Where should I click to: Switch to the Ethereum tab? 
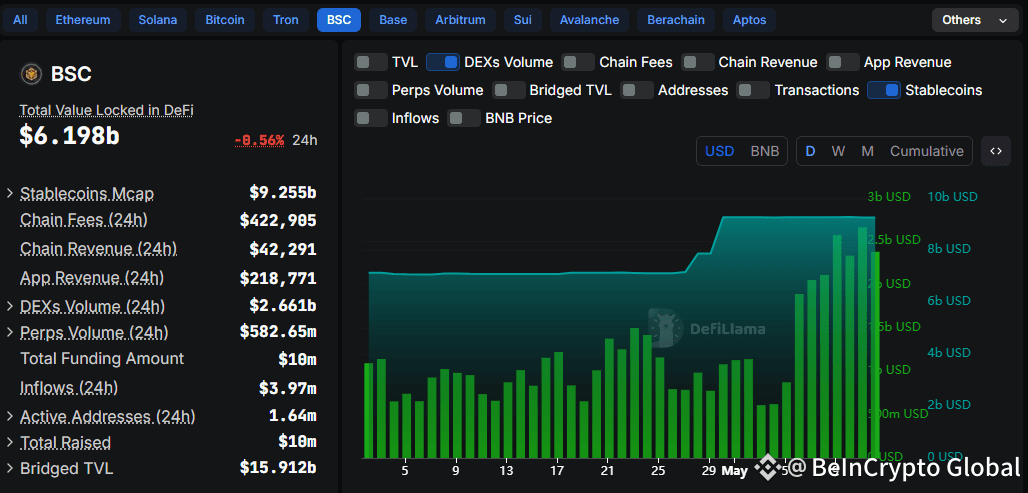click(83, 20)
